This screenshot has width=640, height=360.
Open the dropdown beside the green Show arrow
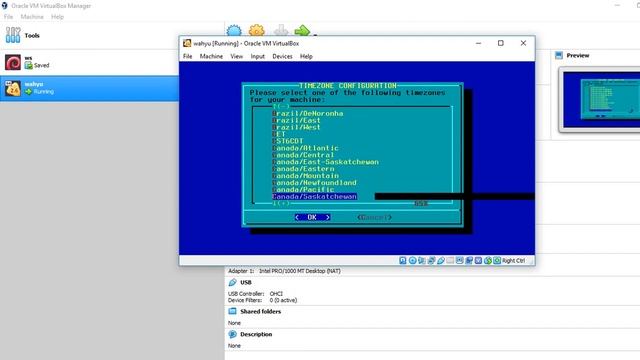(x=315, y=34)
